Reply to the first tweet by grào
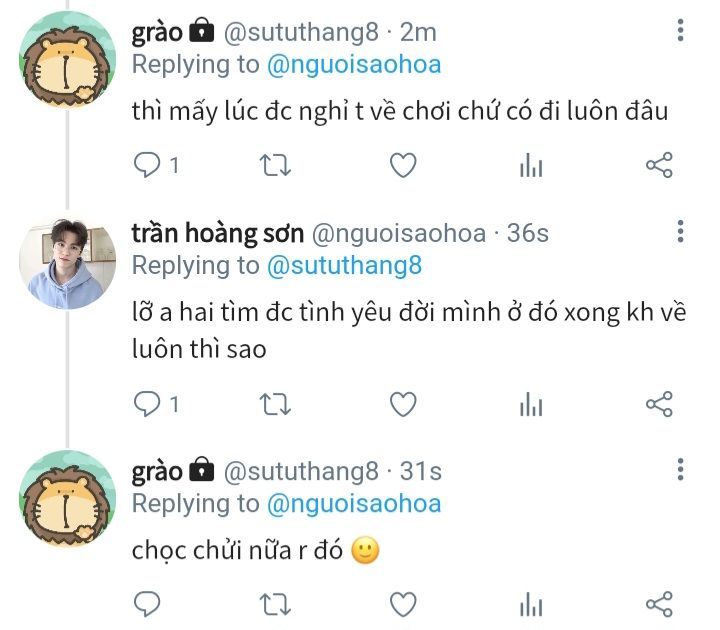The height and width of the screenshot is (630, 720). coord(147,165)
